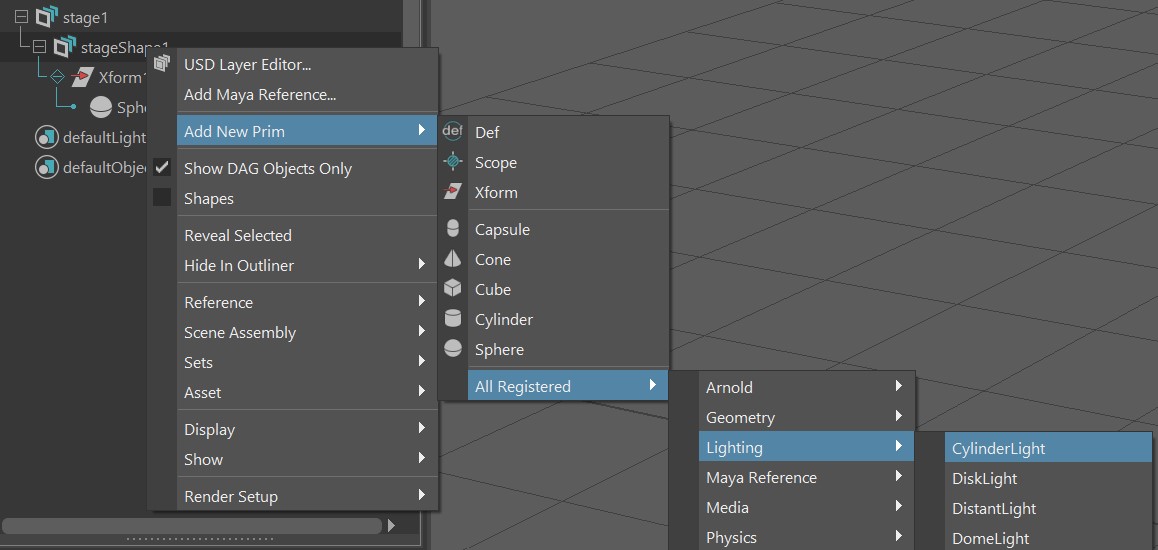
Task: Click the outliner horizontal scrollbar
Action: point(190,525)
